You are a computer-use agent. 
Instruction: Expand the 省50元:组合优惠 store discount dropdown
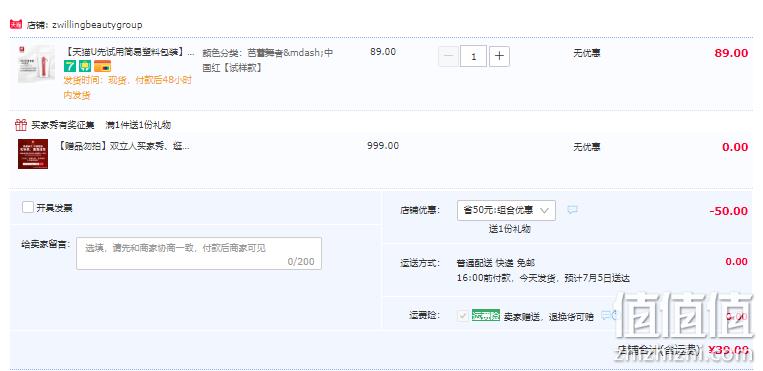coord(506,210)
